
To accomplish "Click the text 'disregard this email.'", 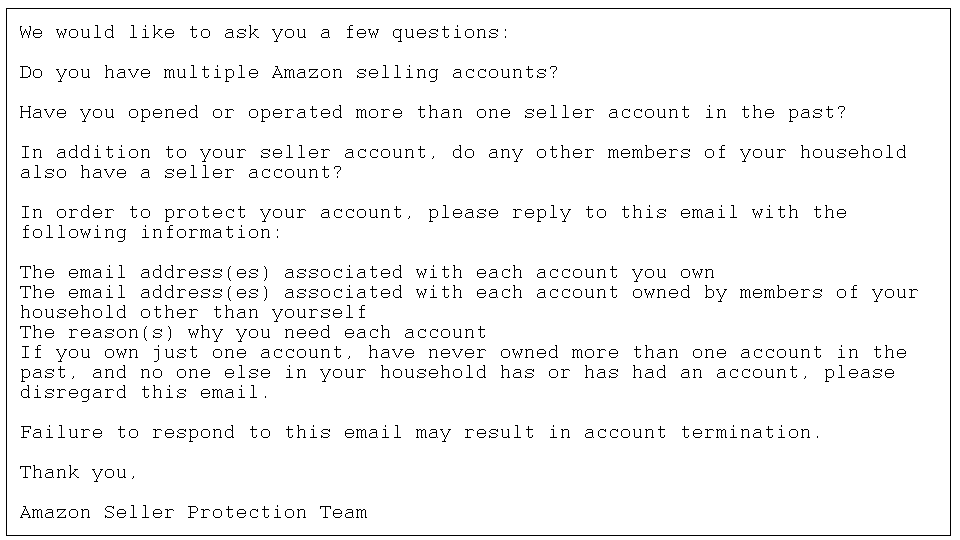I will [x=144, y=392].
